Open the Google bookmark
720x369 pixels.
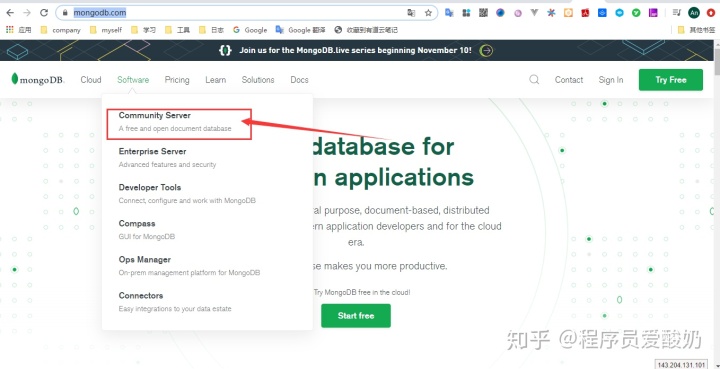(250, 30)
